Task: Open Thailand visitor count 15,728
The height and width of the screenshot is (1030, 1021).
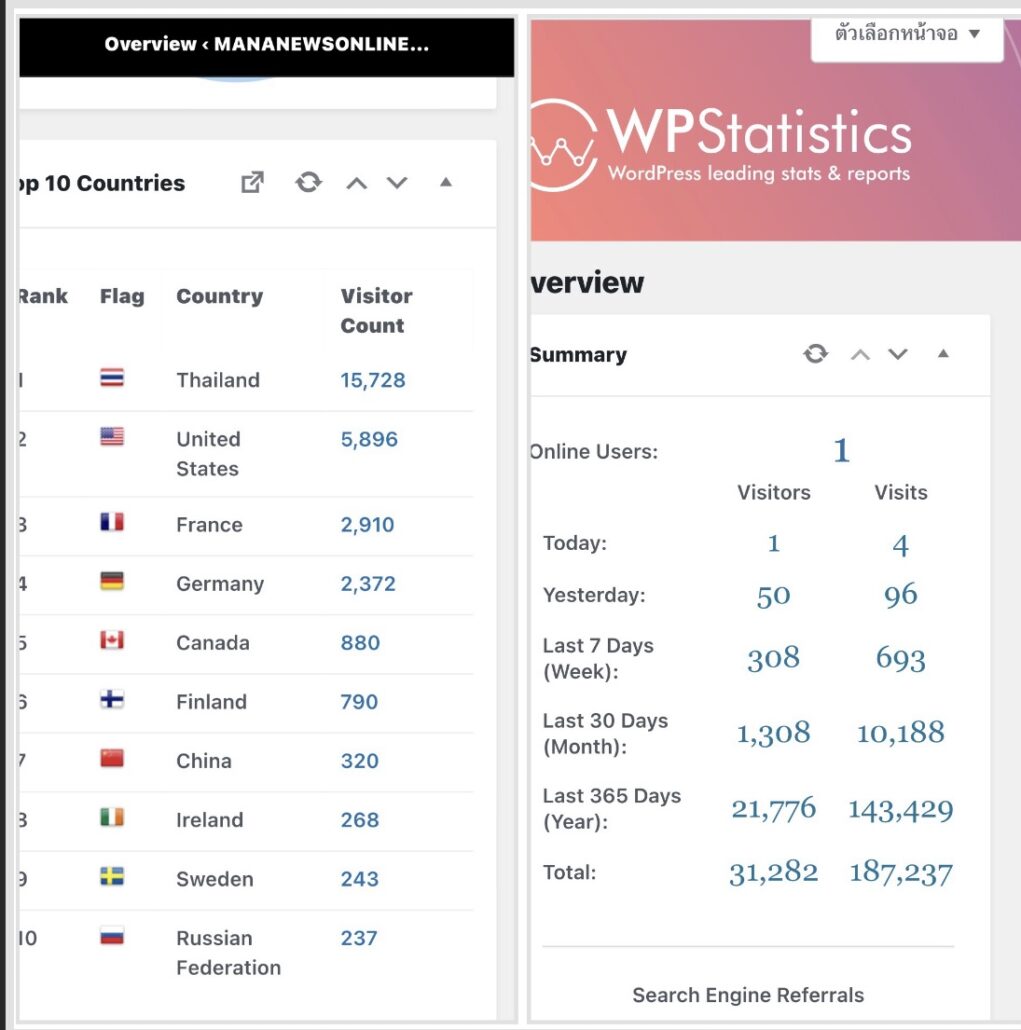Action: pos(373,380)
